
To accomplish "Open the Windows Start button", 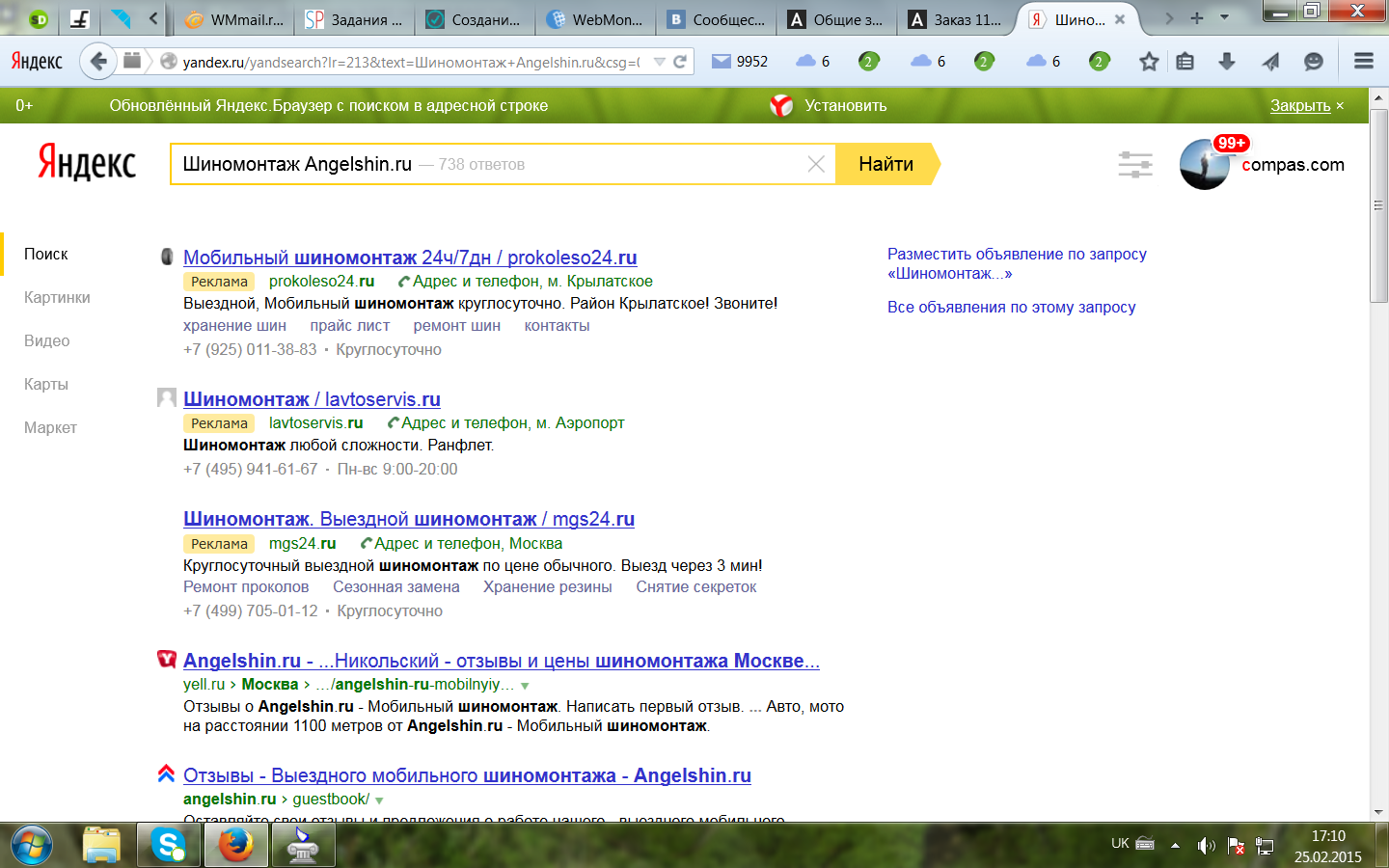I will pyautogui.click(x=32, y=846).
